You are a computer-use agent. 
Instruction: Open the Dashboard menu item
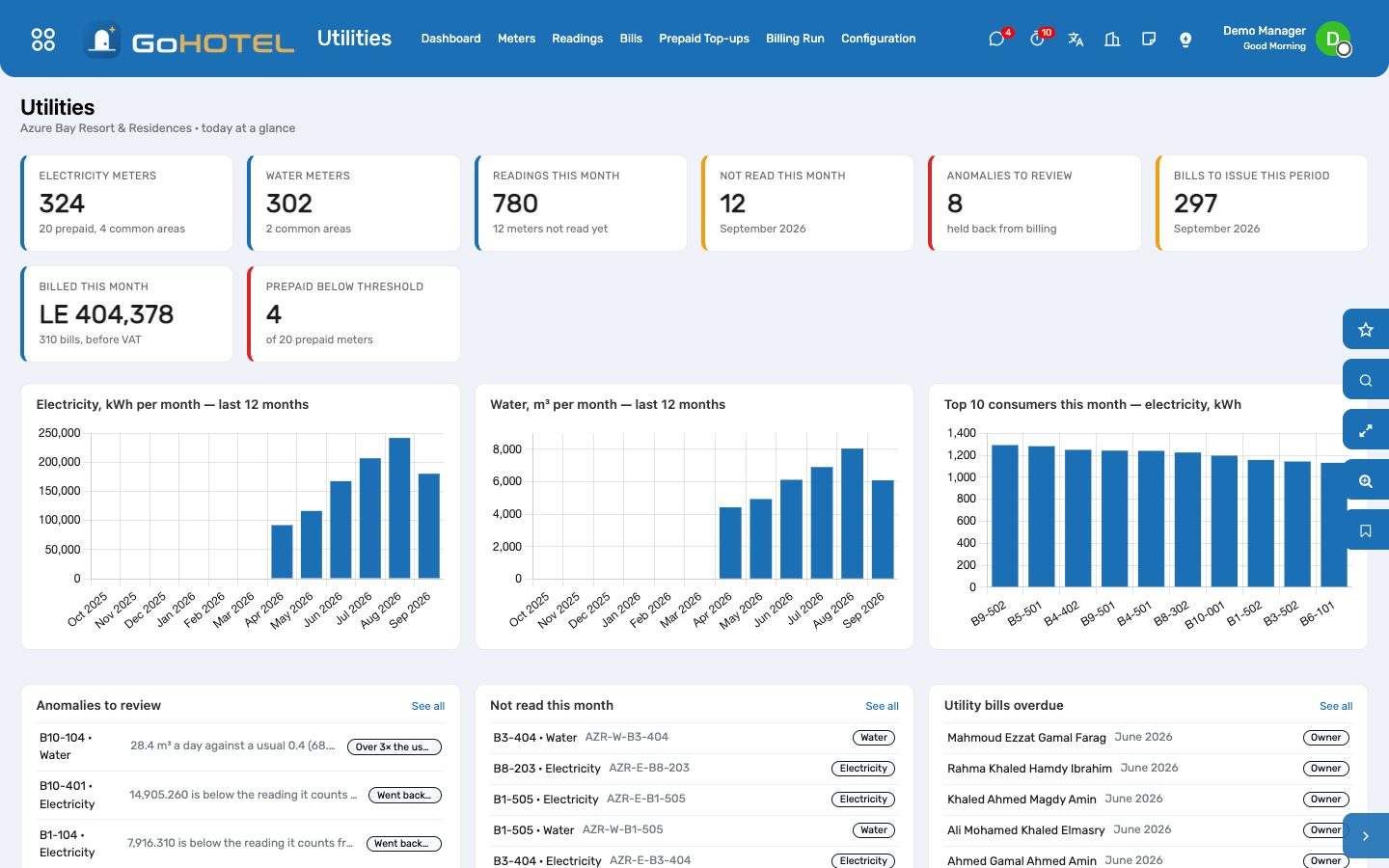(450, 39)
